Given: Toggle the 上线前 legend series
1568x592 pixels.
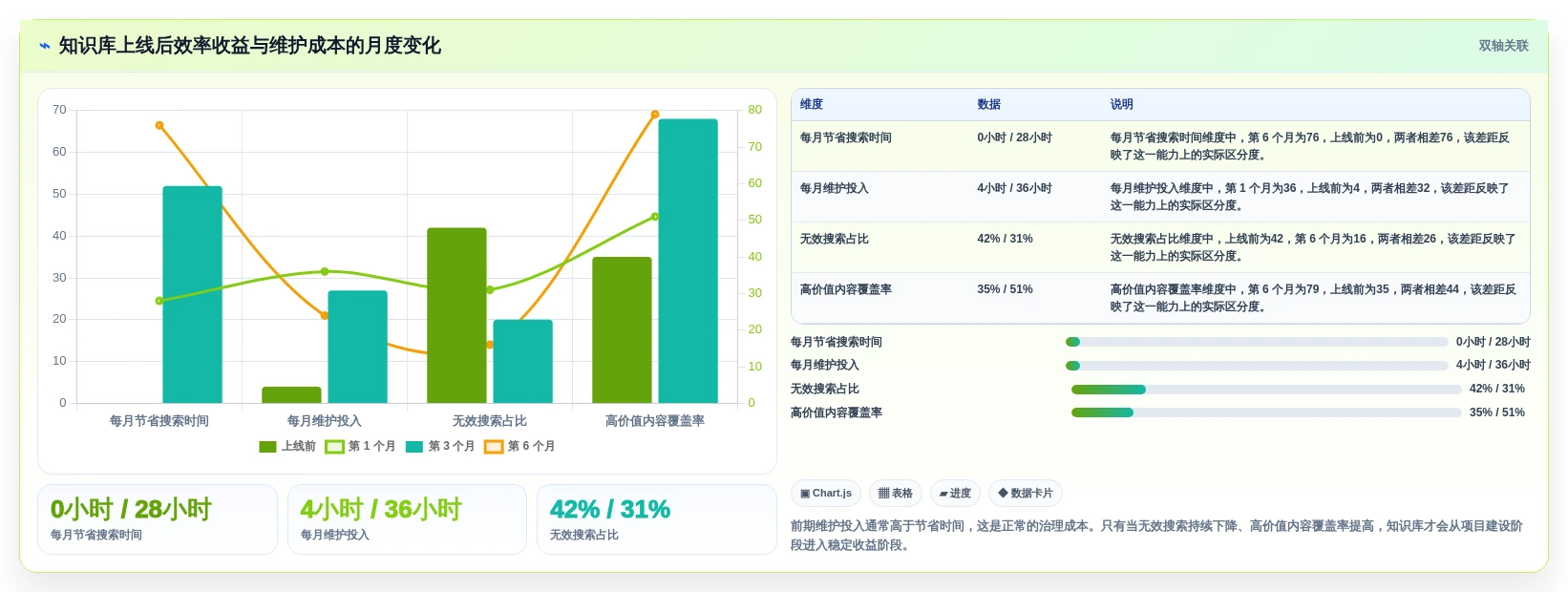Looking at the screenshot, I should (287, 446).
